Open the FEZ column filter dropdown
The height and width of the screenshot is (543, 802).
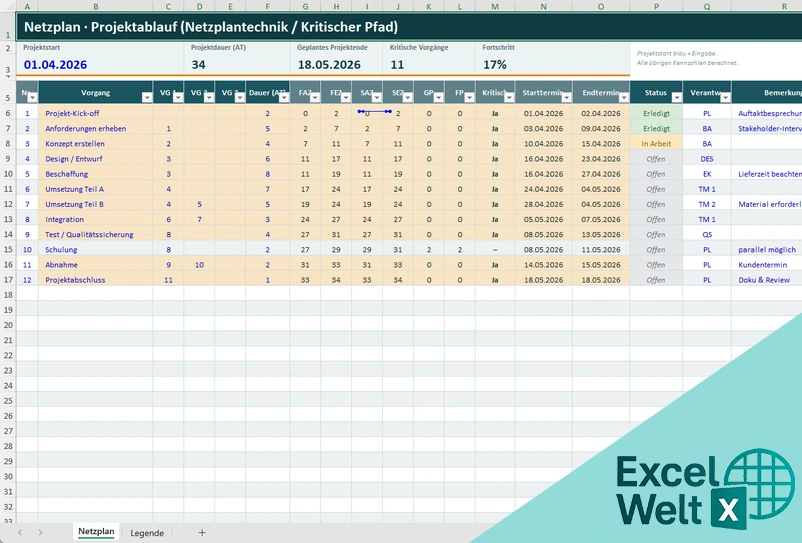(345, 97)
